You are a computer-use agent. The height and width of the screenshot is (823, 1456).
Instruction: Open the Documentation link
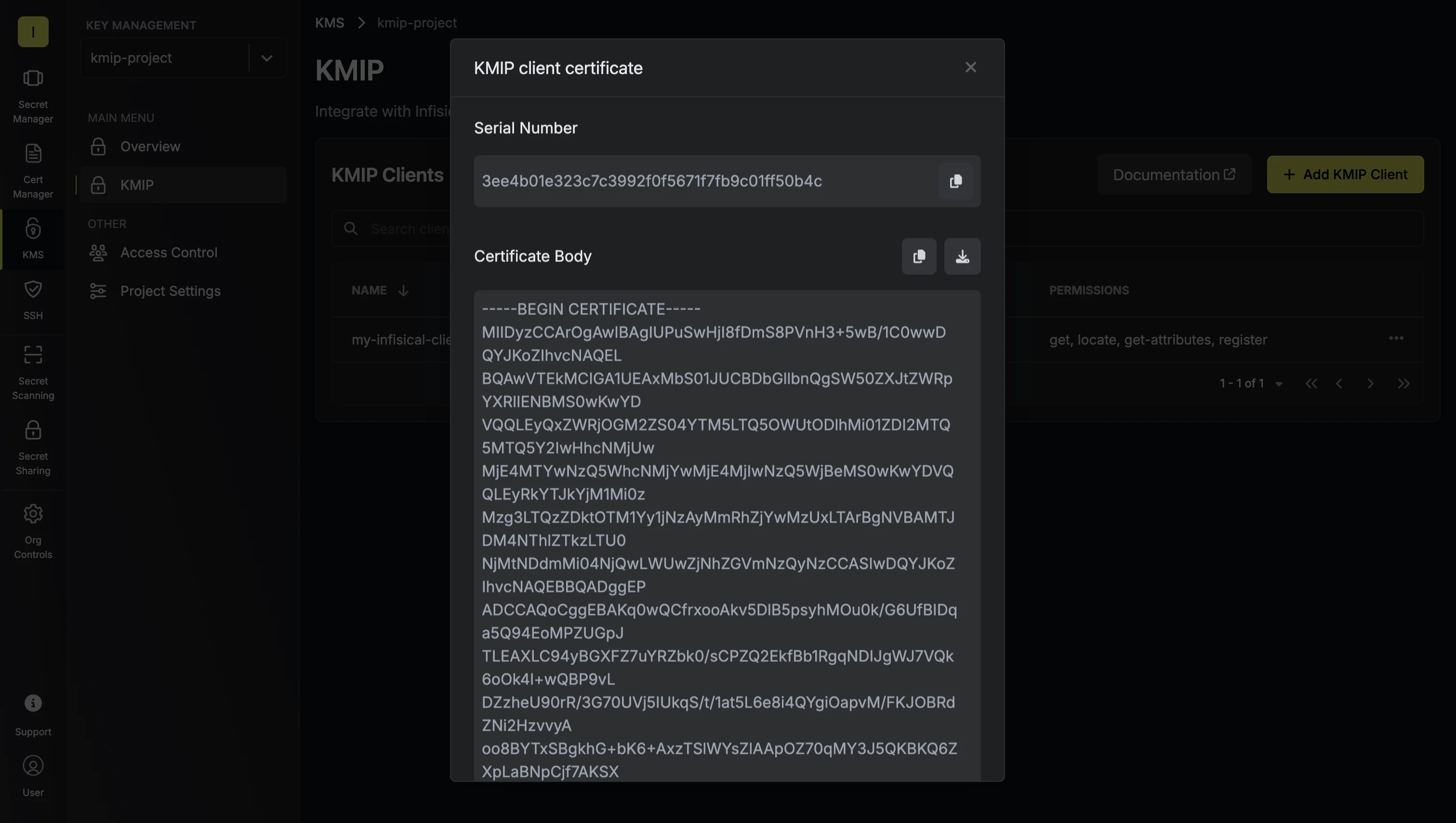pyautogui.click(x=1174, y=174)
